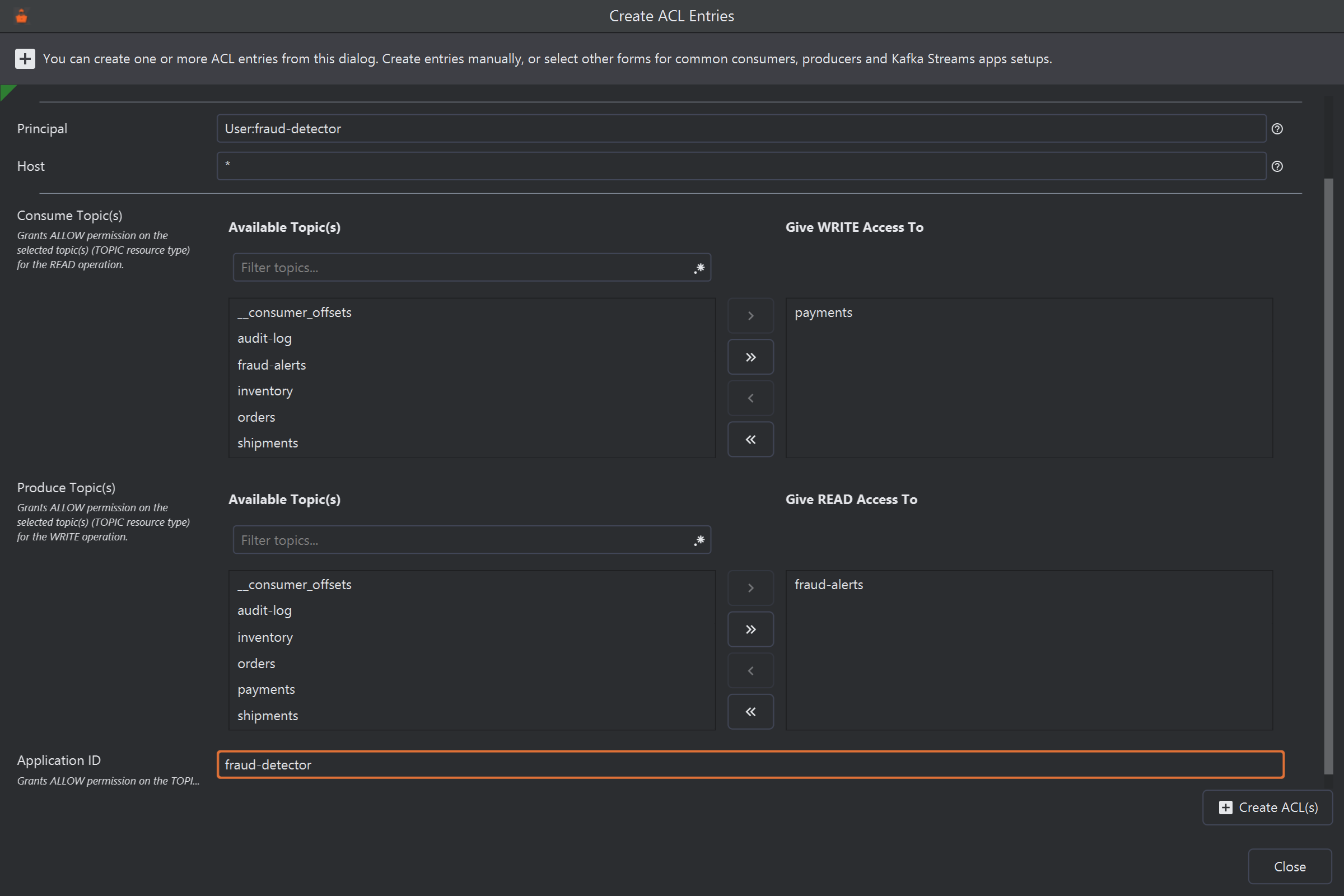Move all topics right in Produce section
This screenshot has width=1344, height=896.
(x=750, y=629)
